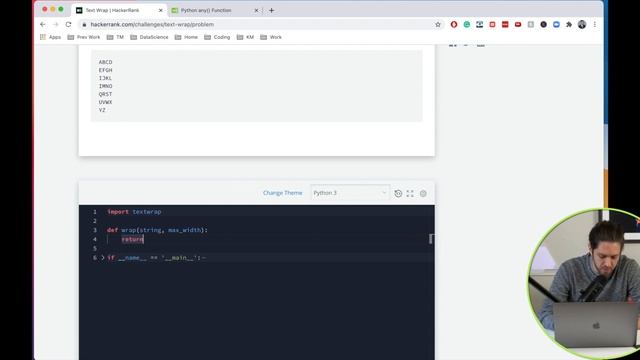
Task: Open the red YouTube-style extension icon
Action: 518,24
